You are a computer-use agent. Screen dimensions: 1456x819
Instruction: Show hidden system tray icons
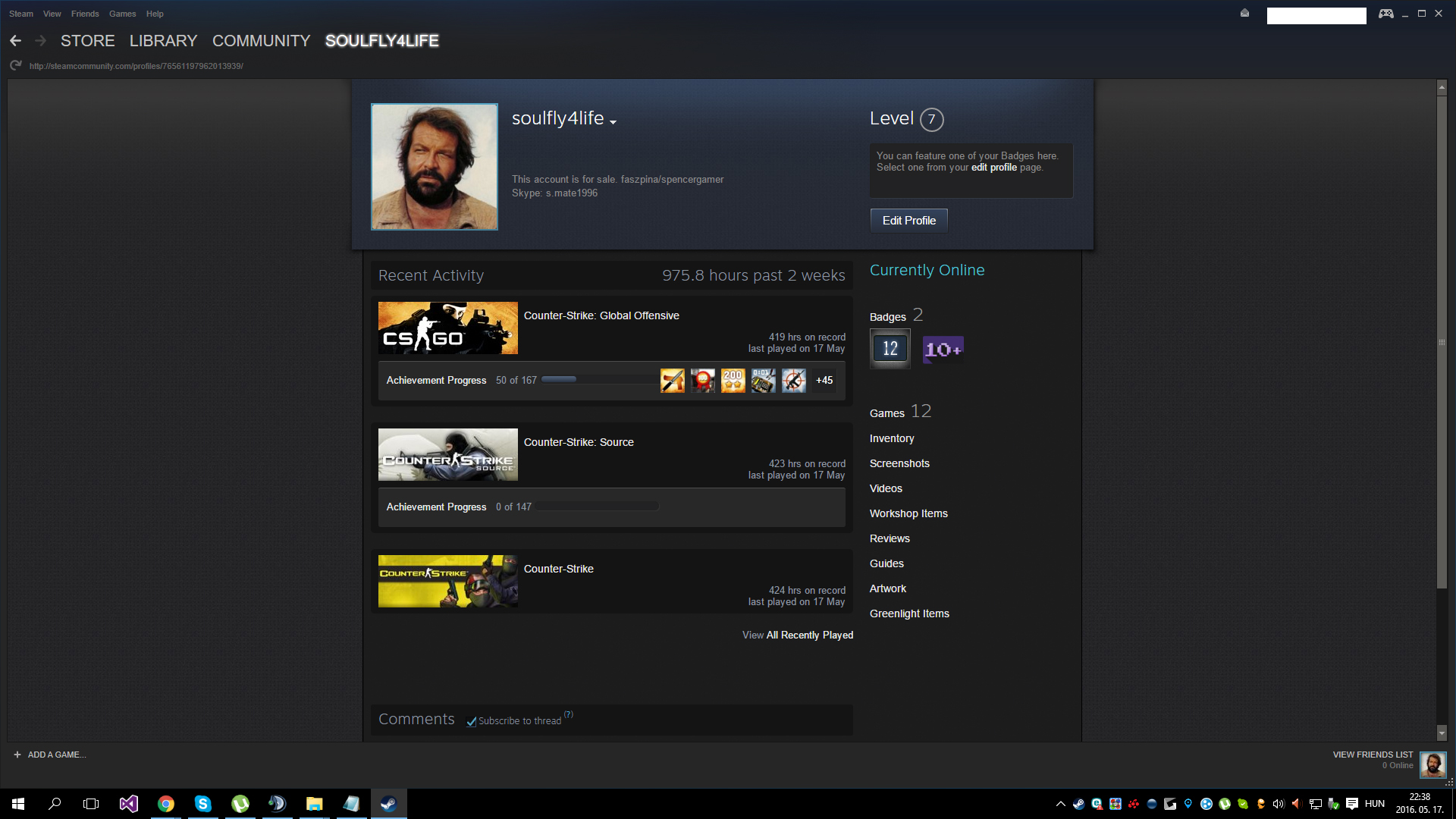click(x=1060, y=804)
